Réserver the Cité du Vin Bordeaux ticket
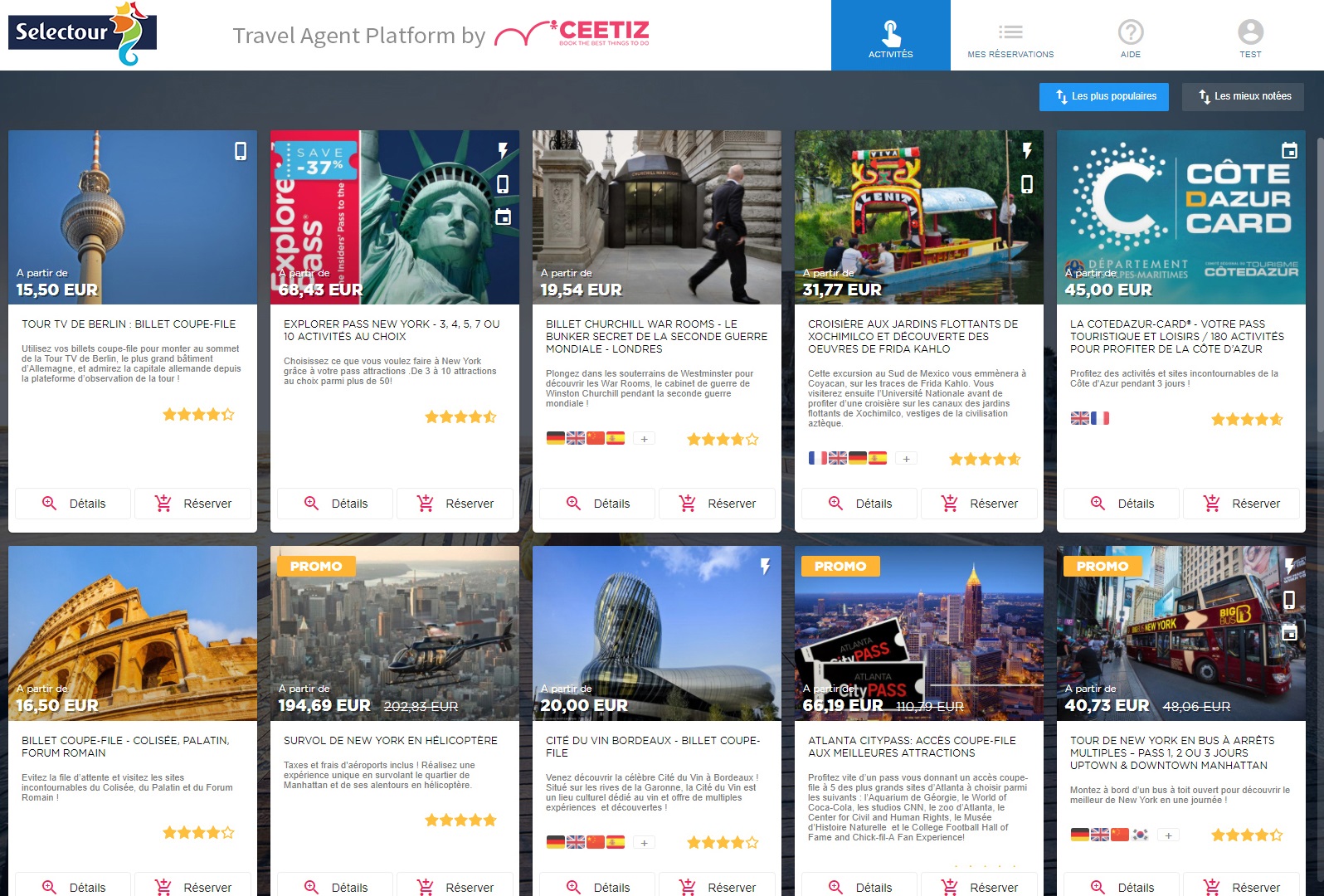1324x896 pixels. coord(717,884)
